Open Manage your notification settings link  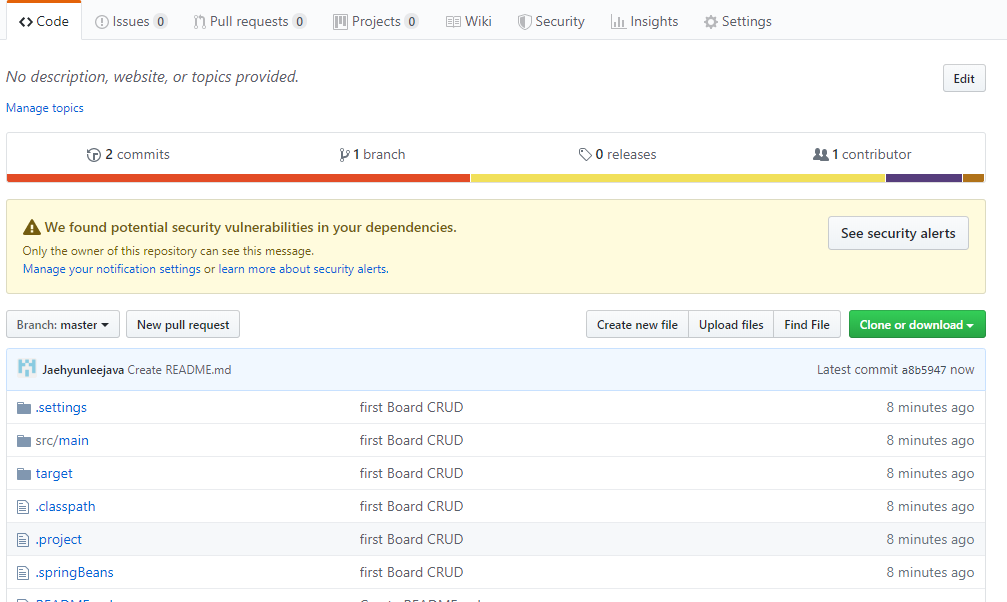point(112,269)
